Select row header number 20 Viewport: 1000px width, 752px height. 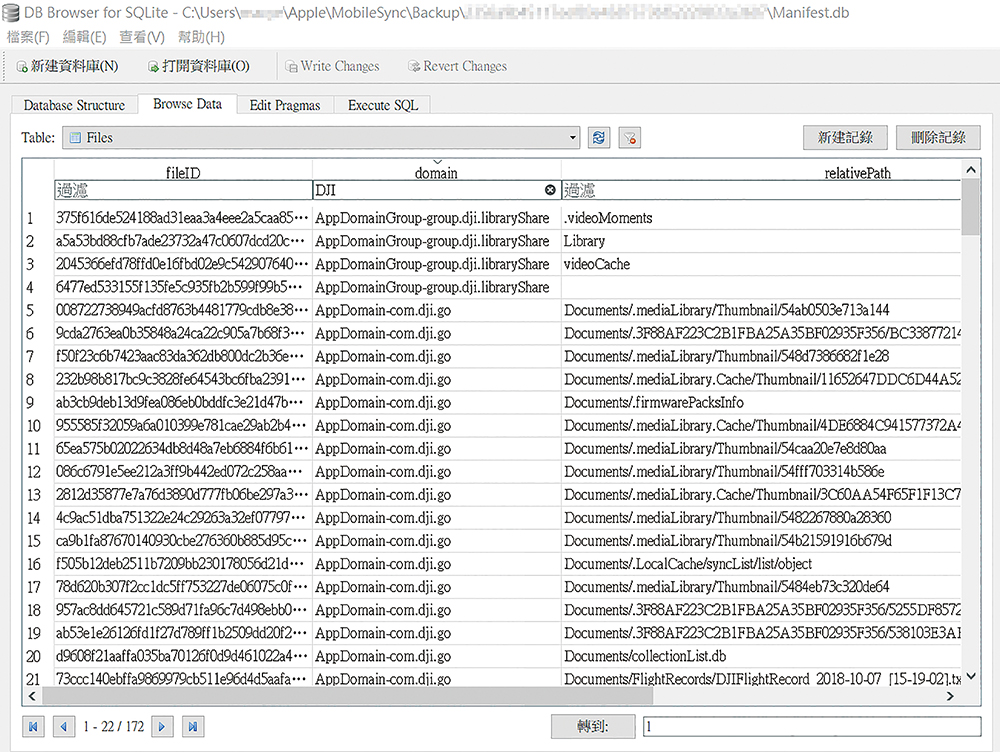pyautogui.click(x=38, y=656)
